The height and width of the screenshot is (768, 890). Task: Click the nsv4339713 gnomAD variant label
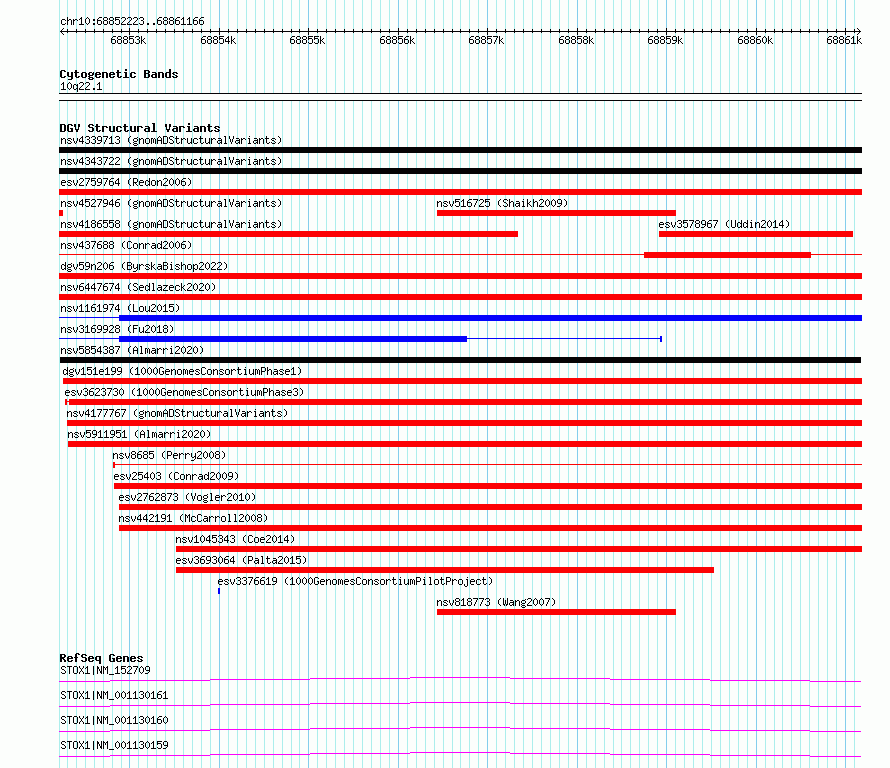coord(171,140)
